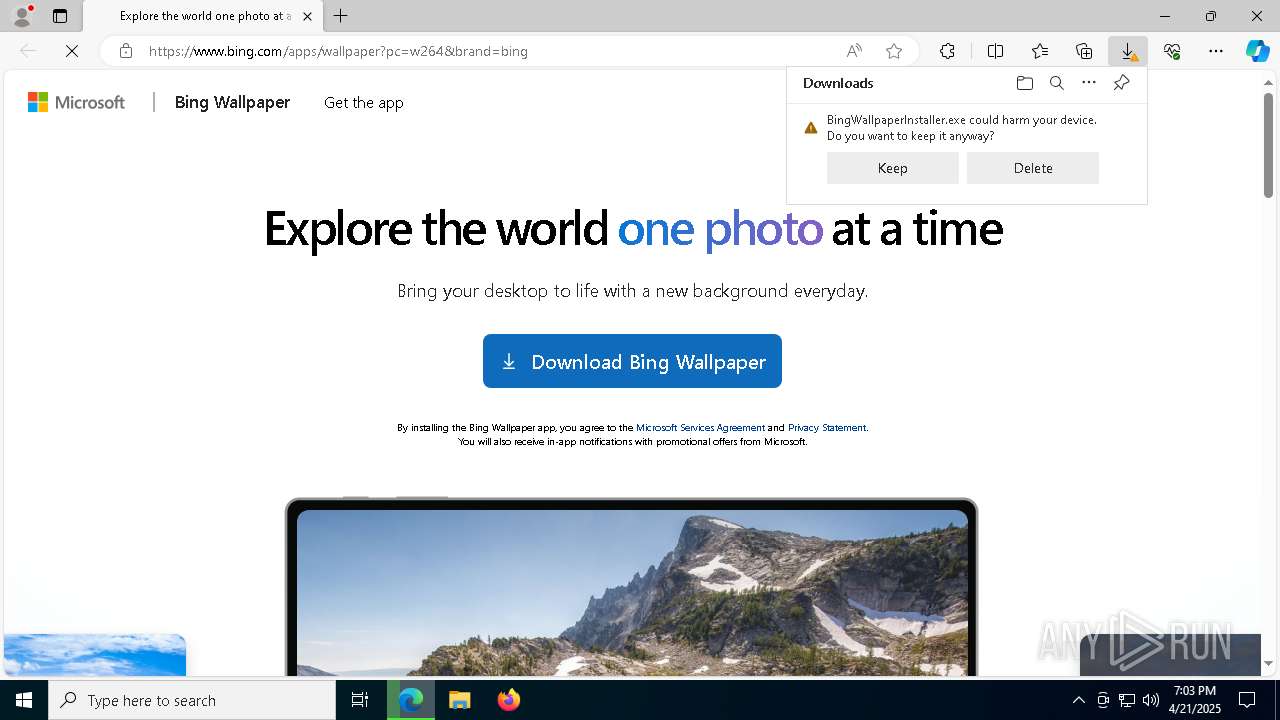Viewport: 1280px width, 720px height.
Task: Add this page to favorites star
Action: click(894, 51)
